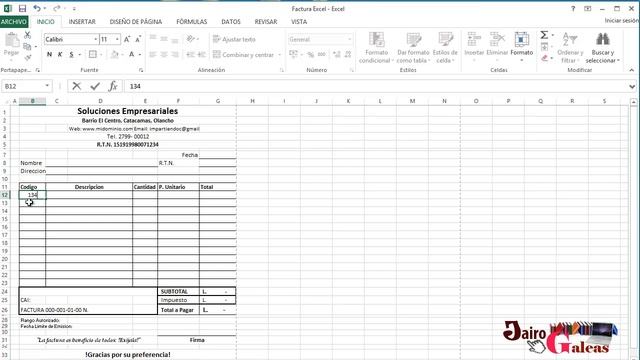Cut selection with the scissors icon
640x360 pixels.
tap(27, 35)
